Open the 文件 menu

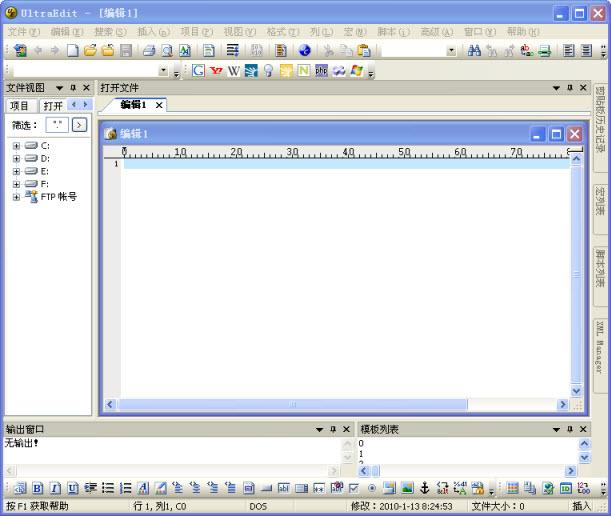tap(24, 32)
